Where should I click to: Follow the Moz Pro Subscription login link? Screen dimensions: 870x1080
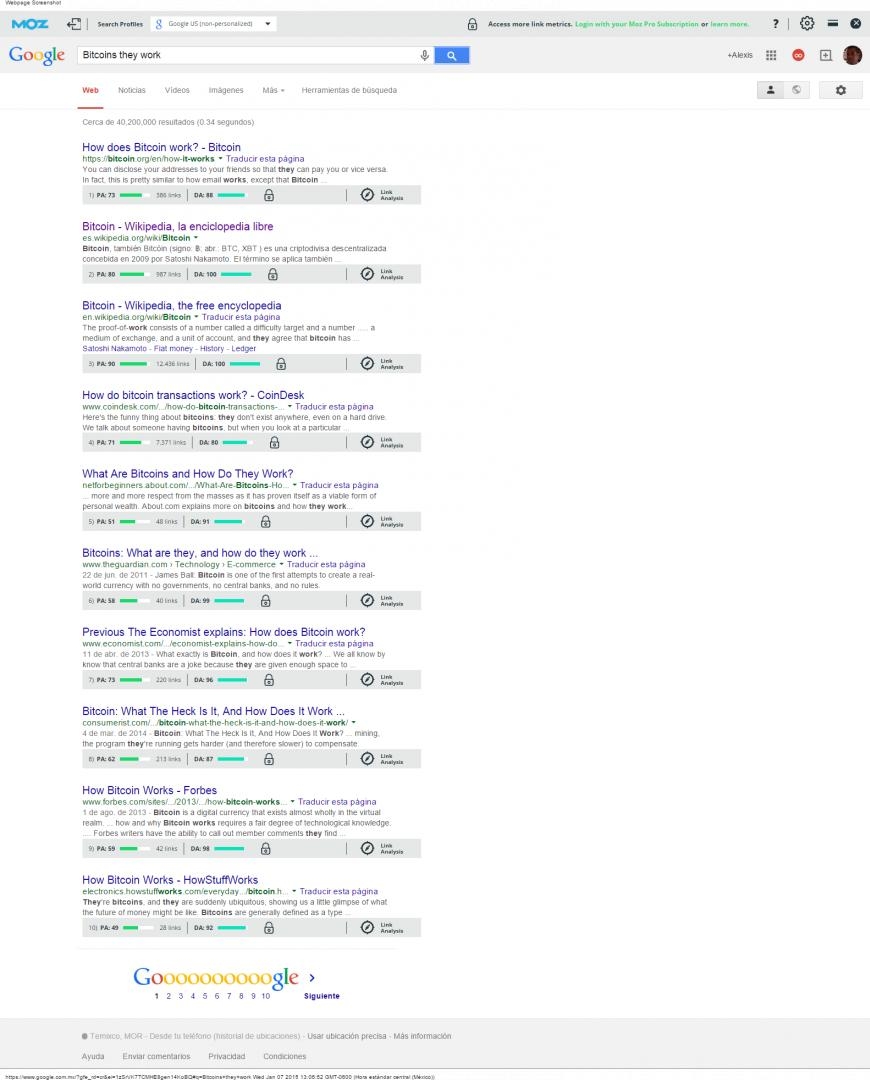636,24
